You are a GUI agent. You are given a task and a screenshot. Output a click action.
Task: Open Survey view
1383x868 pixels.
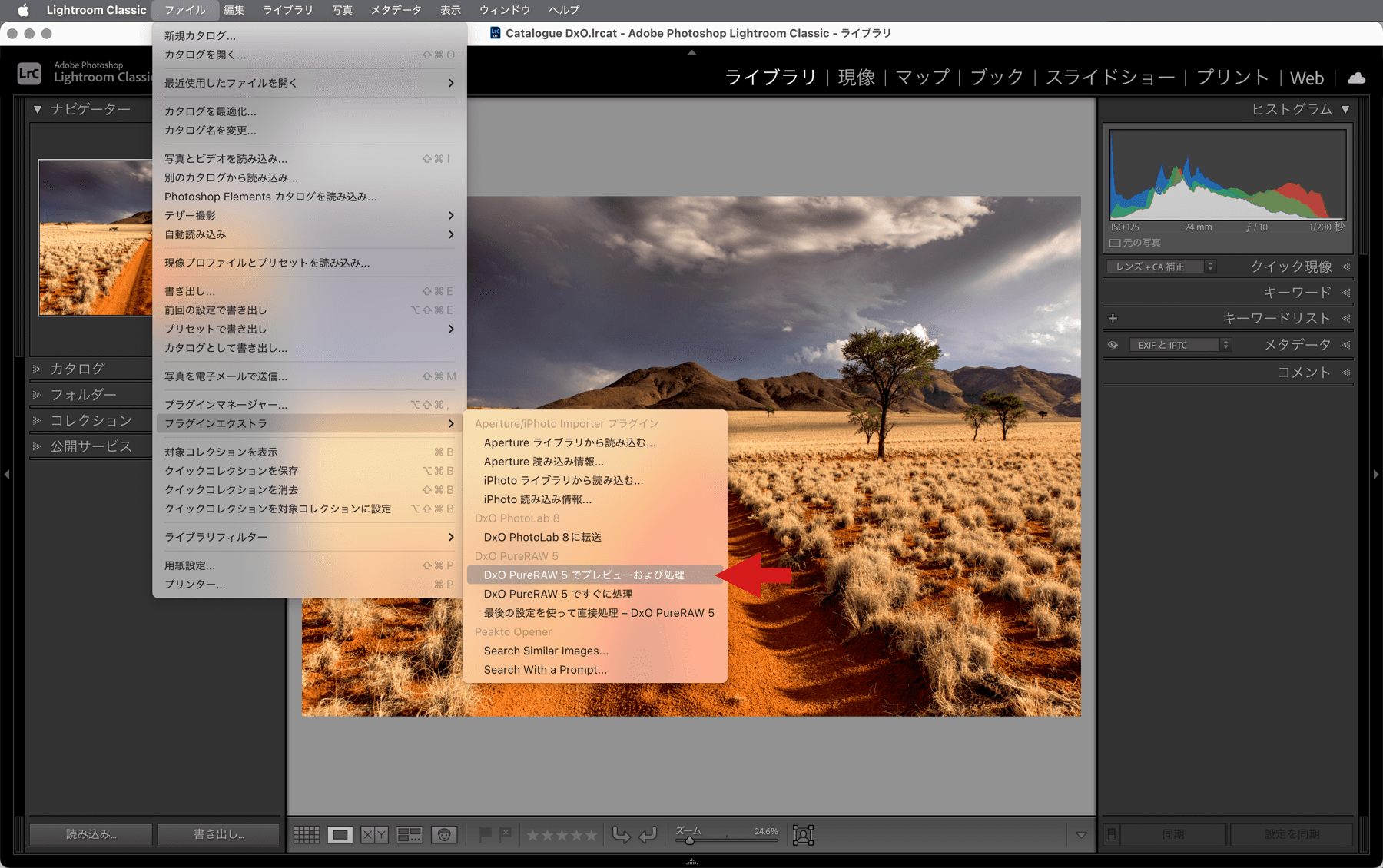409,834
